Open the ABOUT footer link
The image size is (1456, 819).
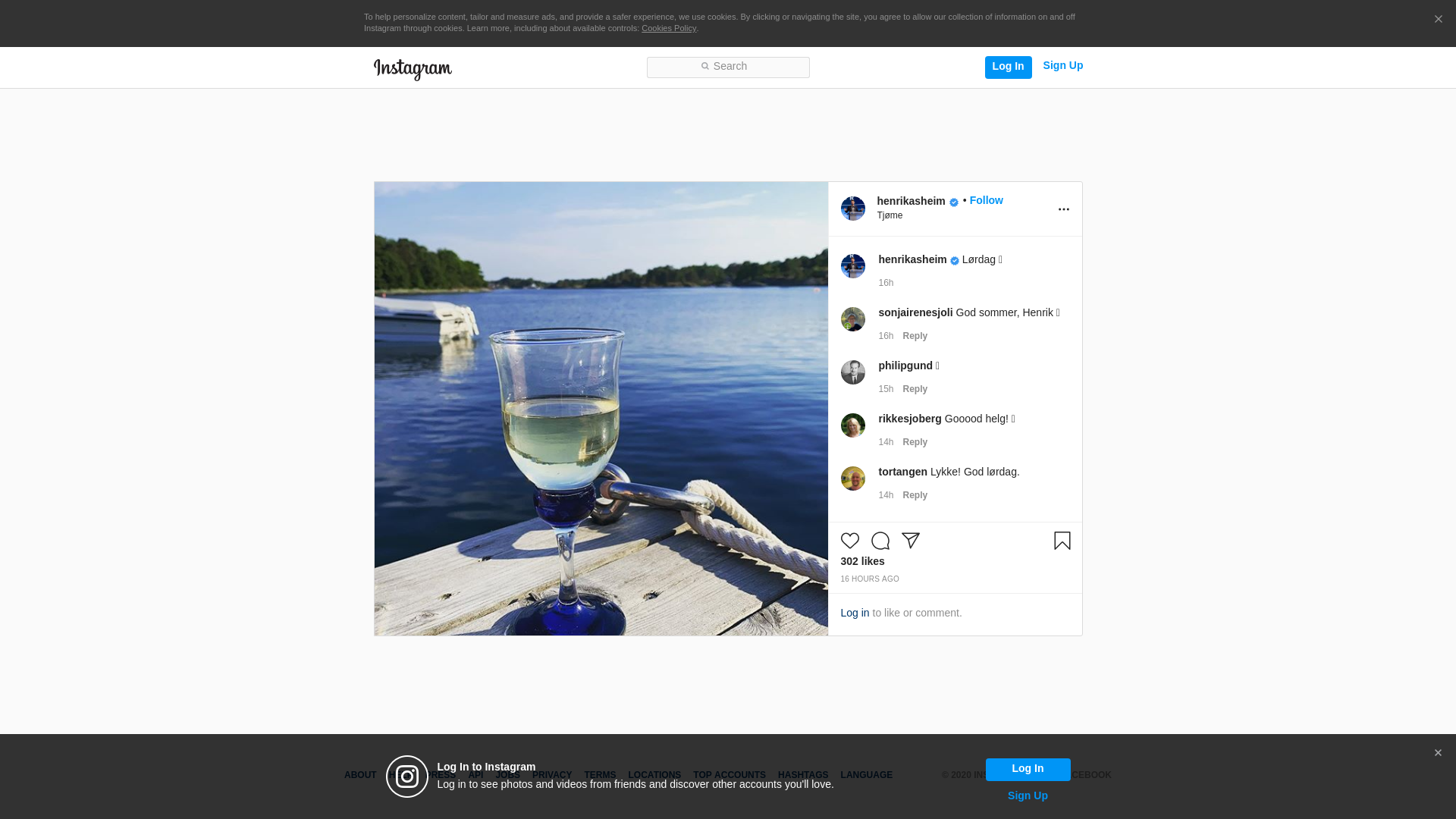(360, 776)
